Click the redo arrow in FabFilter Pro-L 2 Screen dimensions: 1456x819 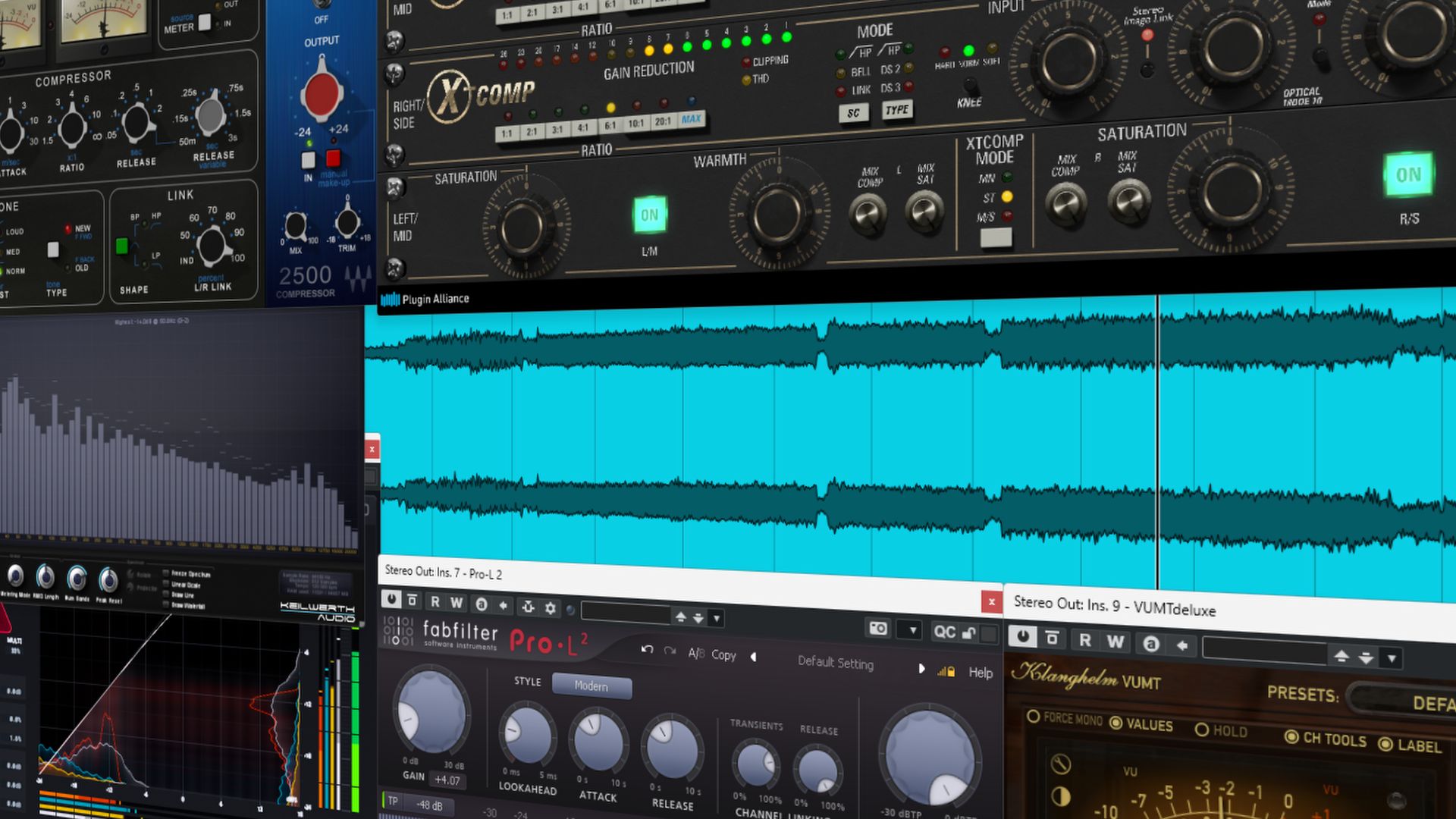click(x=670, y=651)
